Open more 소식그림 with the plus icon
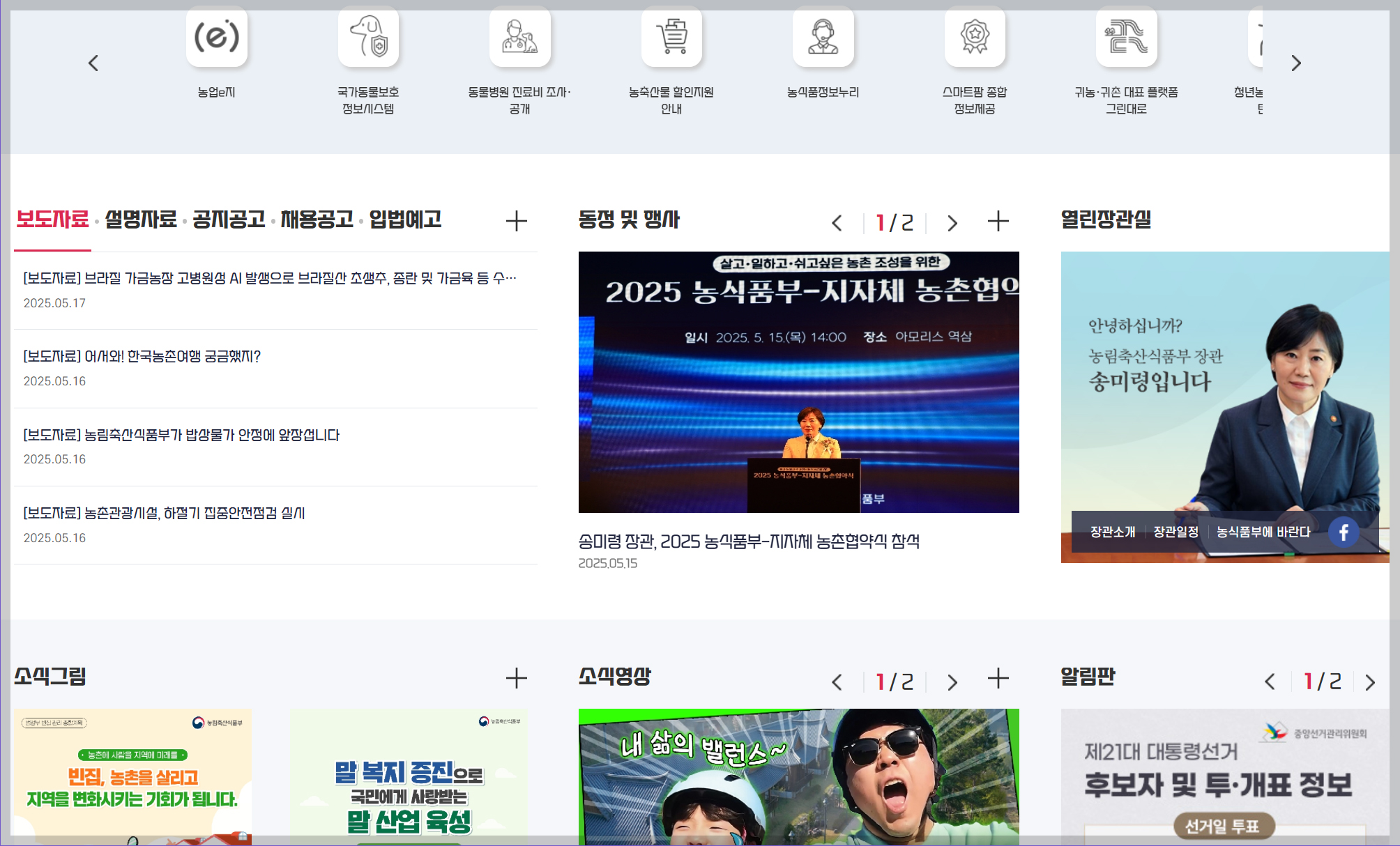The height and width of the screenshot is (846, 1400). click(516, 678)
